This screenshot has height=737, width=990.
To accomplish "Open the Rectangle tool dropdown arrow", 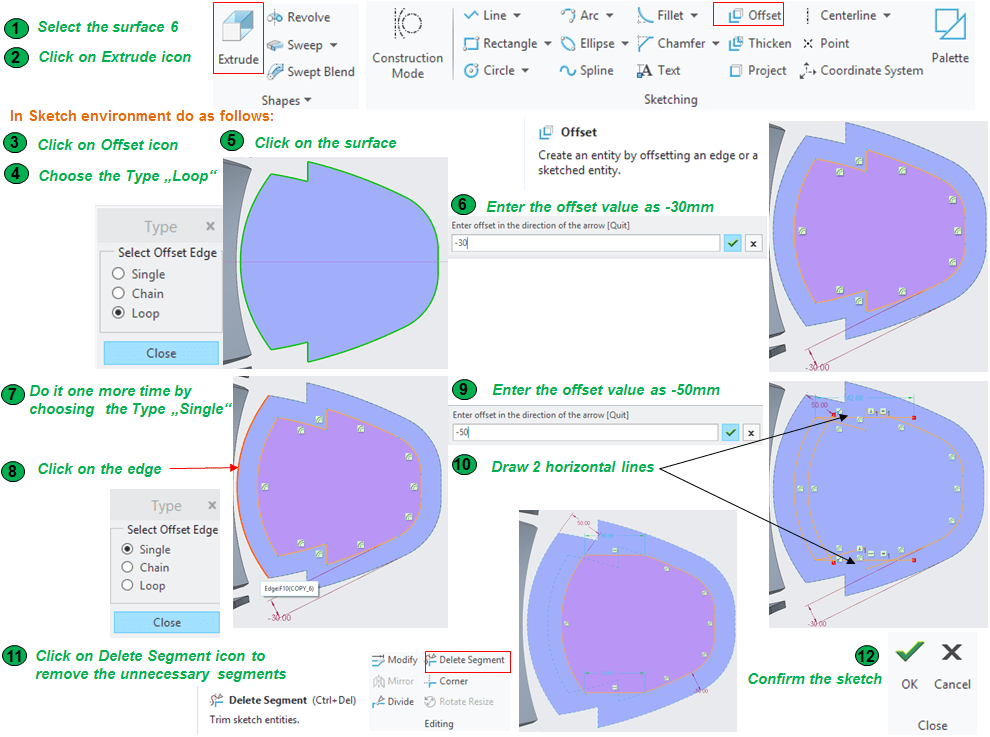I will click(x=548, y=44).
